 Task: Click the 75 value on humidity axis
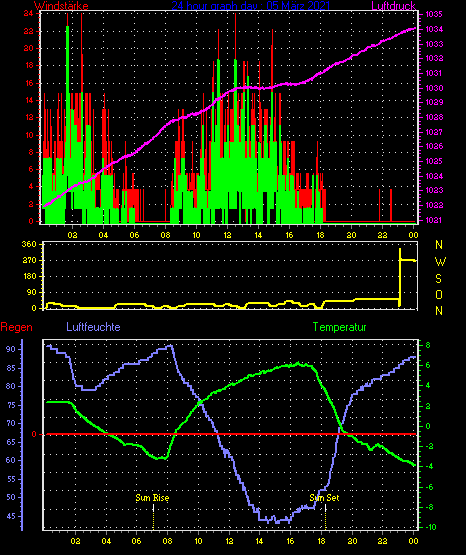(x=11, y=405)
